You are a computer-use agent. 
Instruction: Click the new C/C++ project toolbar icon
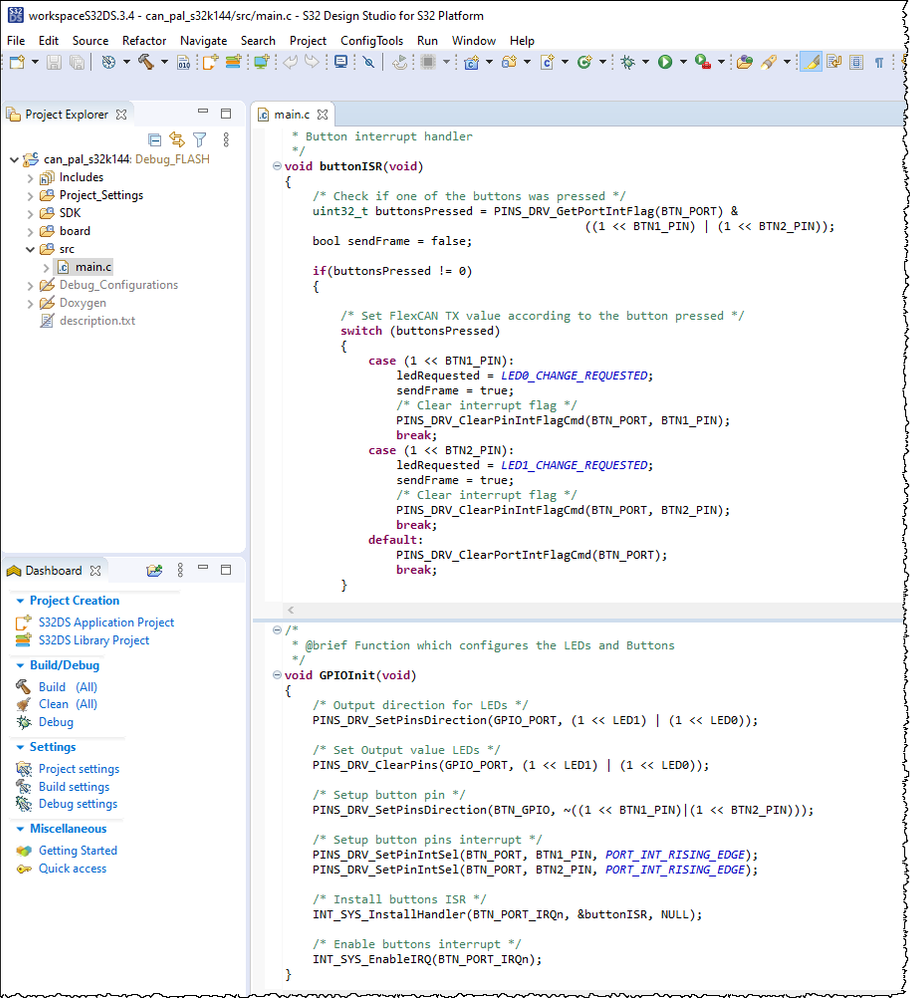(x=472, y=62)
